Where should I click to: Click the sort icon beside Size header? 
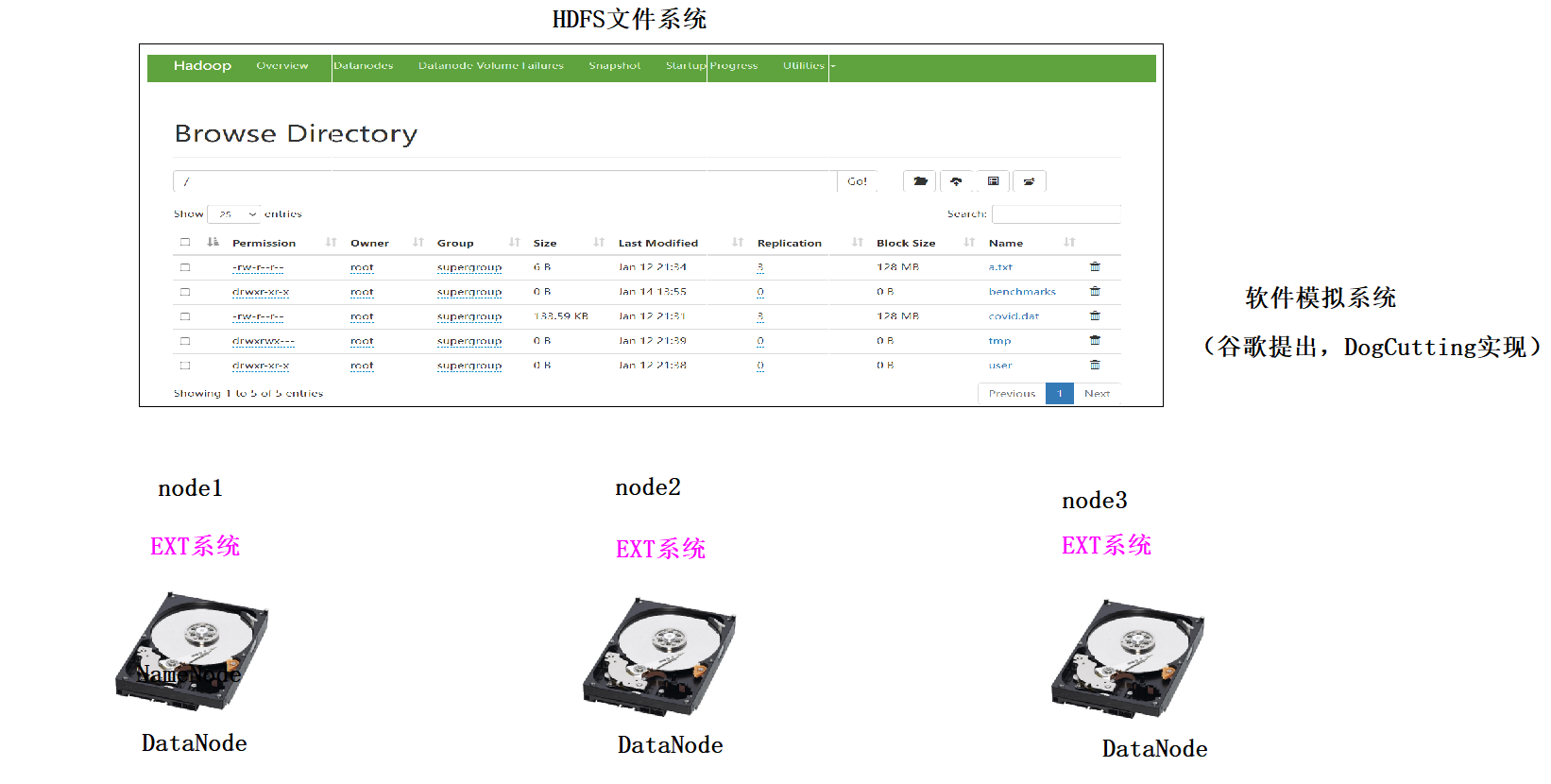click(x=599, y=243)
